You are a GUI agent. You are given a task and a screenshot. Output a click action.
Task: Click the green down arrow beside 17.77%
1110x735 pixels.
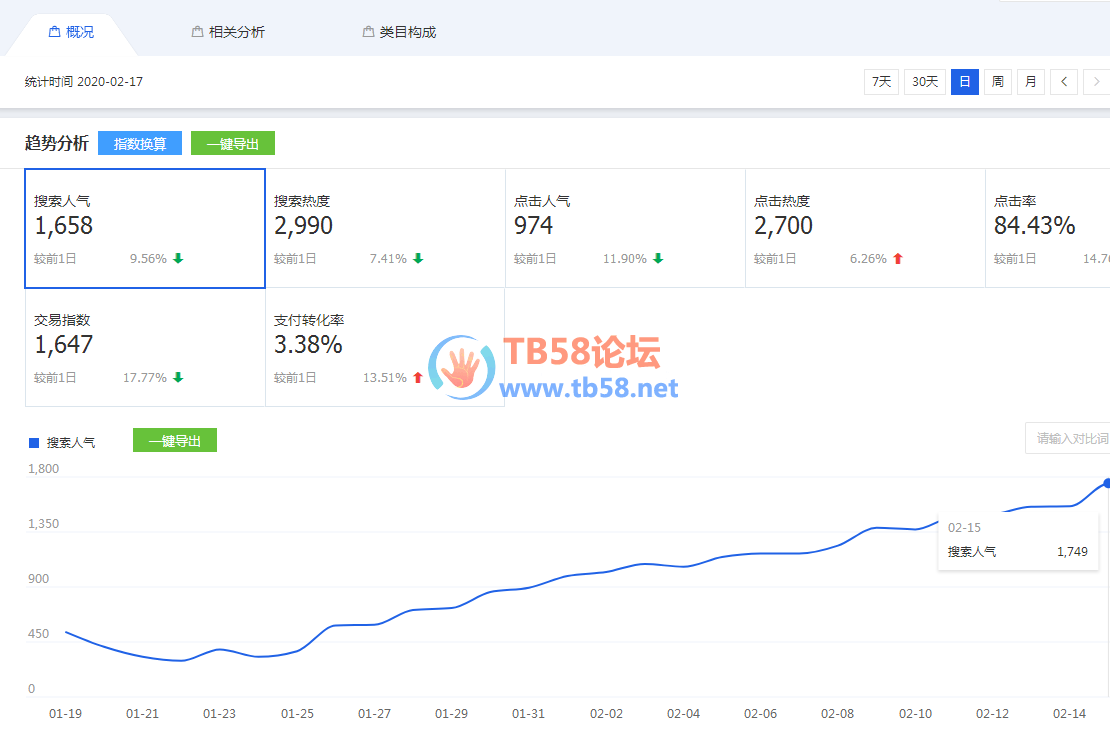[x=178, y=377]
